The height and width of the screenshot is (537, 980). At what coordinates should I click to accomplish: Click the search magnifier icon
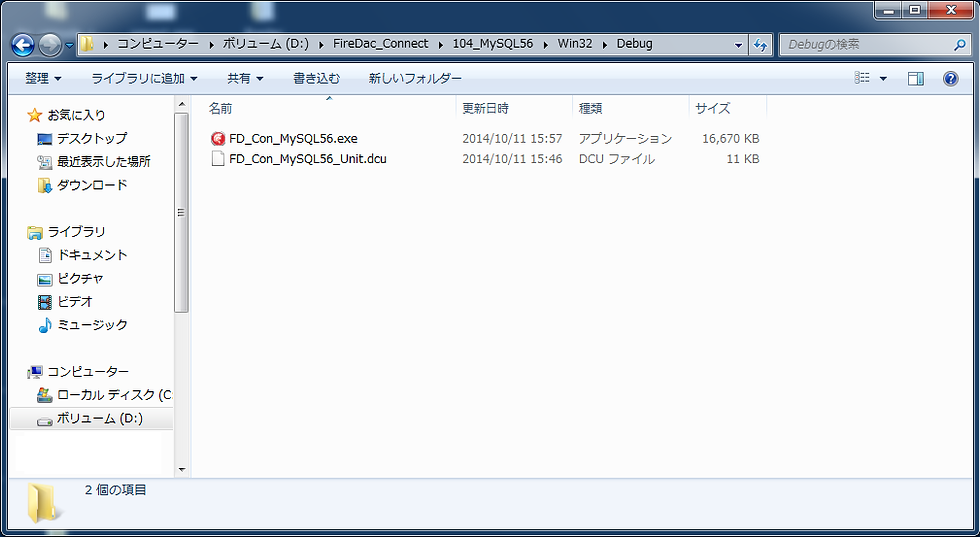pos(959,45)
